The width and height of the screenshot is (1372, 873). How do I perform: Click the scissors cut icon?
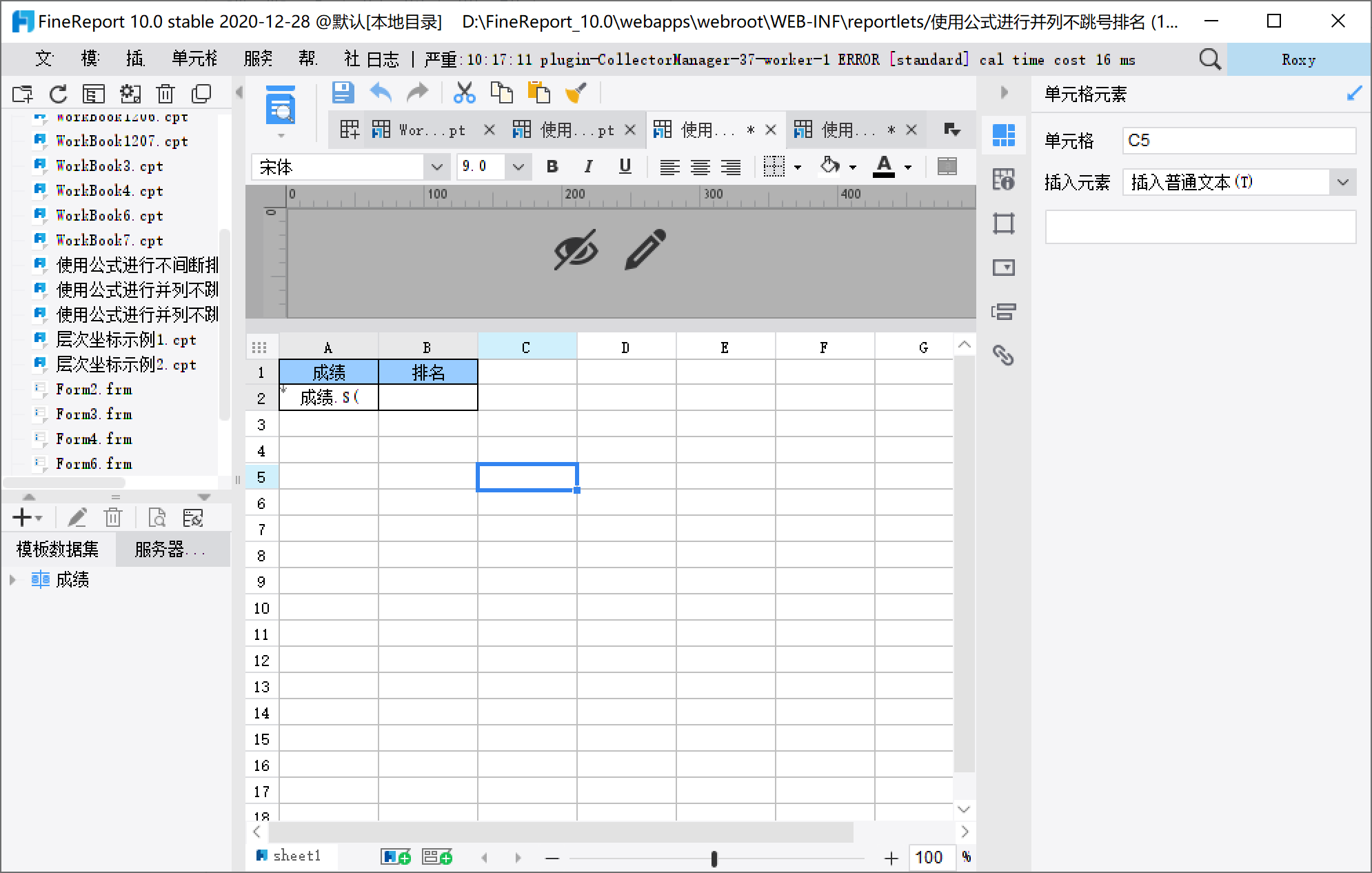[x=464, y=92]
